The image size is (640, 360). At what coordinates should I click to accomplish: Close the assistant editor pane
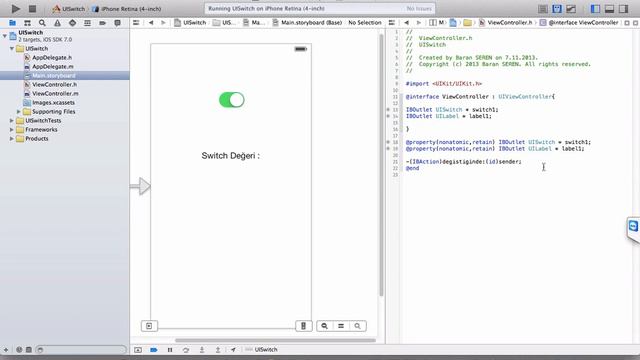[636, 23]
